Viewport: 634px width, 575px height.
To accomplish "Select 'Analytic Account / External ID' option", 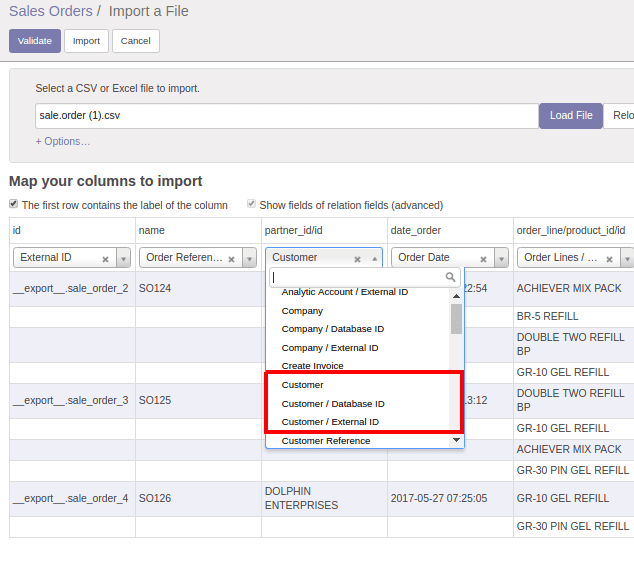I will tap(345, 292).
